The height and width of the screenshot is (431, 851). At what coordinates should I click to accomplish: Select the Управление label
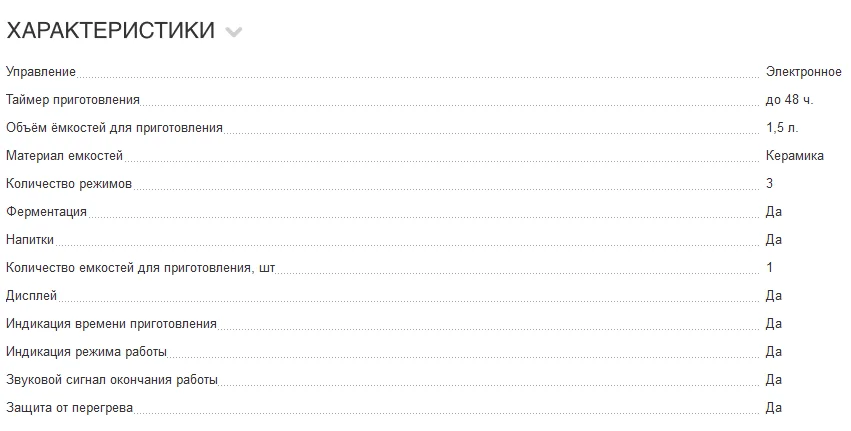click(41, 72)
